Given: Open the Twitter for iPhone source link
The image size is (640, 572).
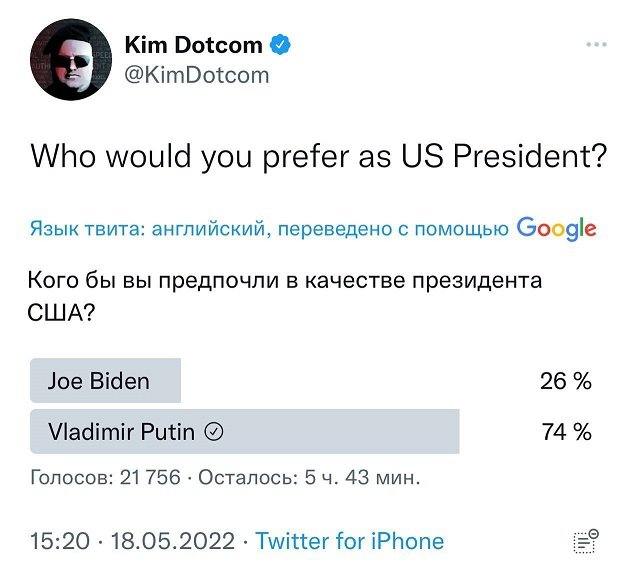Looking at the screenshot, I should (349, 541).
